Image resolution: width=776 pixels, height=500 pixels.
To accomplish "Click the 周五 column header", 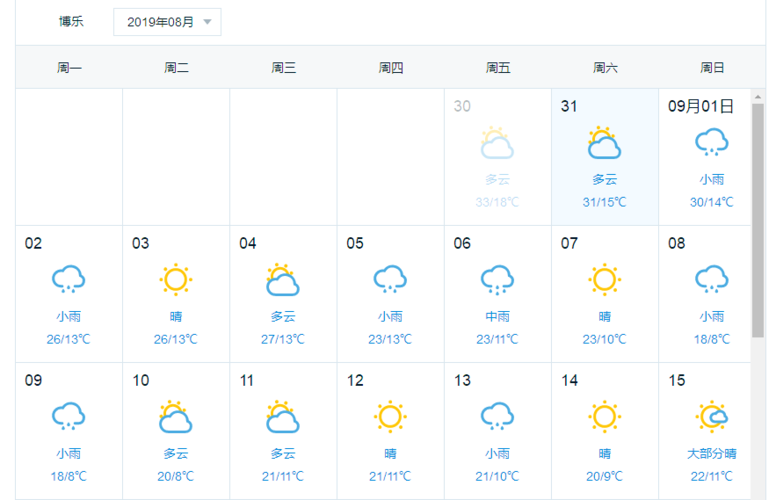I will [x=498, y=67].
